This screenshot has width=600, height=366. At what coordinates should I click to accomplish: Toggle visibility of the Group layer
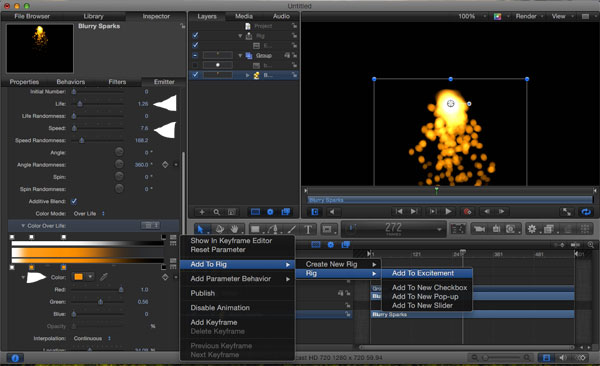tap(195, 55)
